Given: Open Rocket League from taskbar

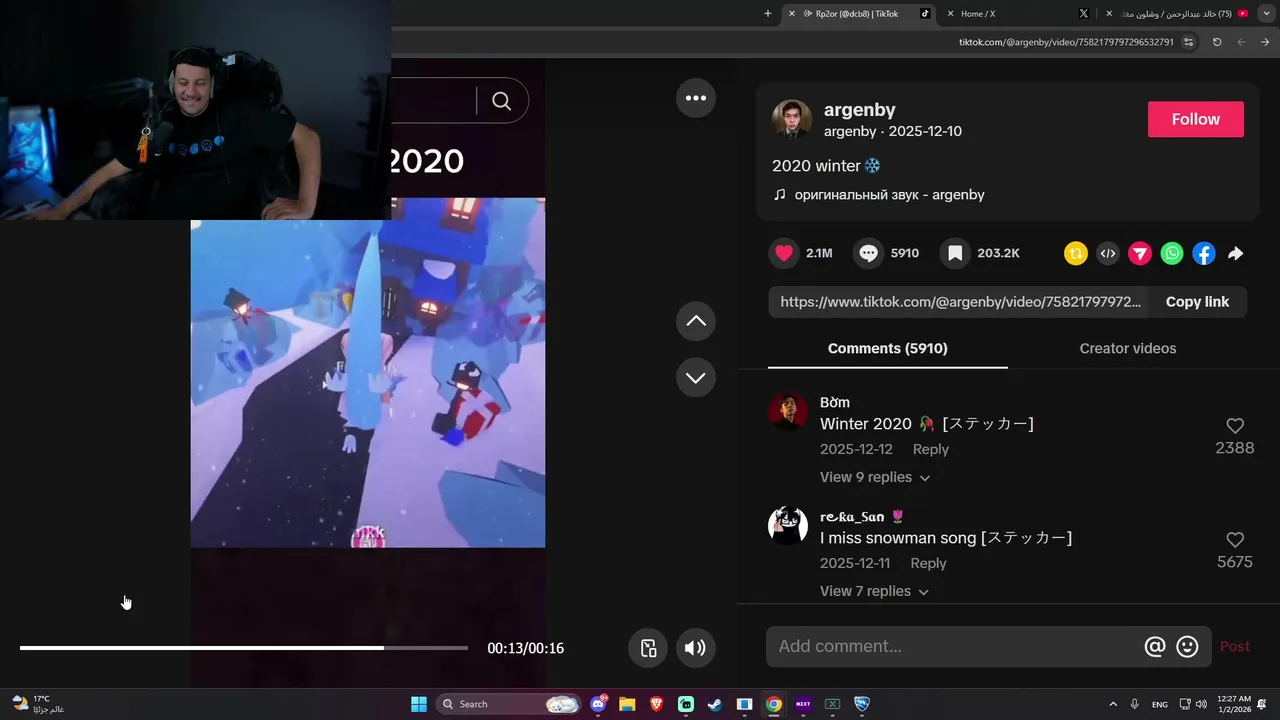Looking at the screenshot, I should [862, 704].
